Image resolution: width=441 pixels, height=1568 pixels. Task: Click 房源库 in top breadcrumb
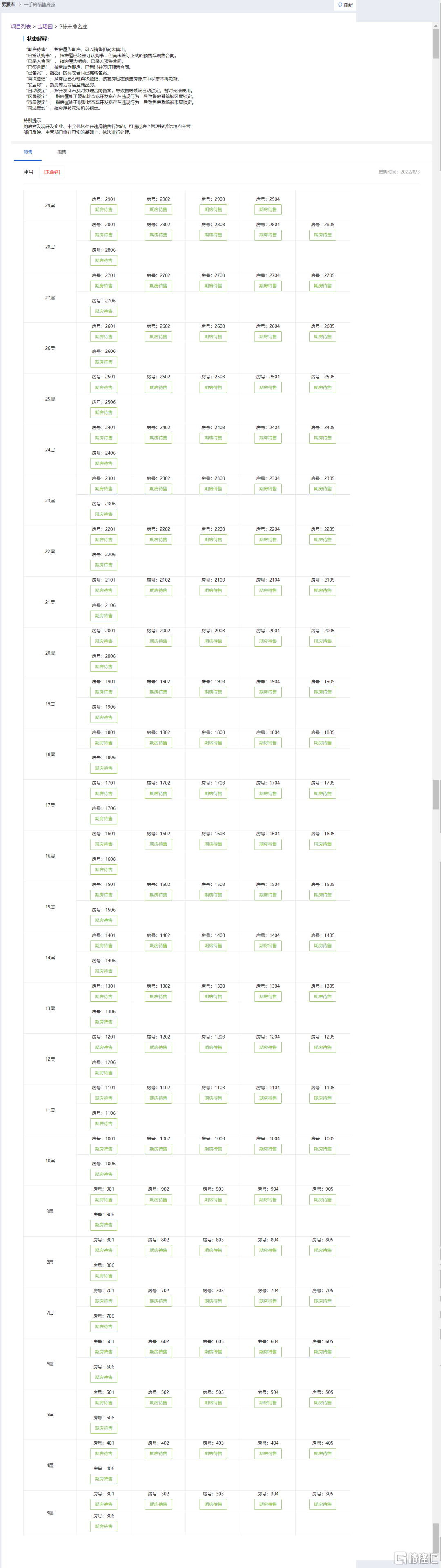pyautogui.click(x=8, y=5)
